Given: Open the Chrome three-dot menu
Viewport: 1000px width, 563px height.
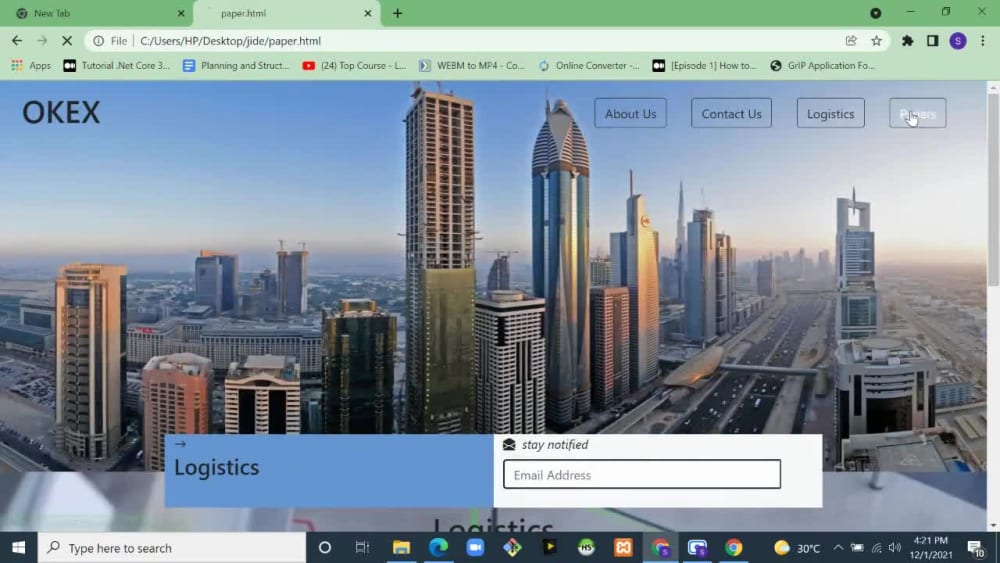Looking at the screenshot, I should coord(983,41).
